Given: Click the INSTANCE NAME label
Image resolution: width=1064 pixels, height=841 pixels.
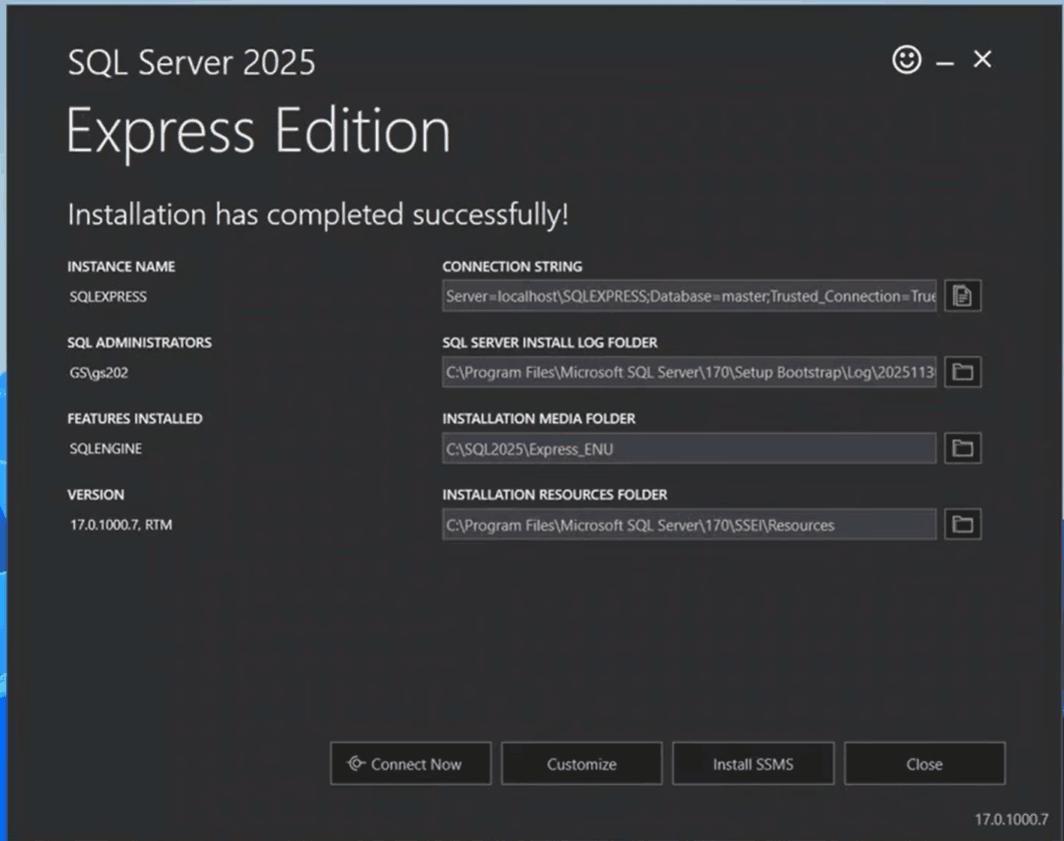Looking at the screenshot, I should coord(121,267).
